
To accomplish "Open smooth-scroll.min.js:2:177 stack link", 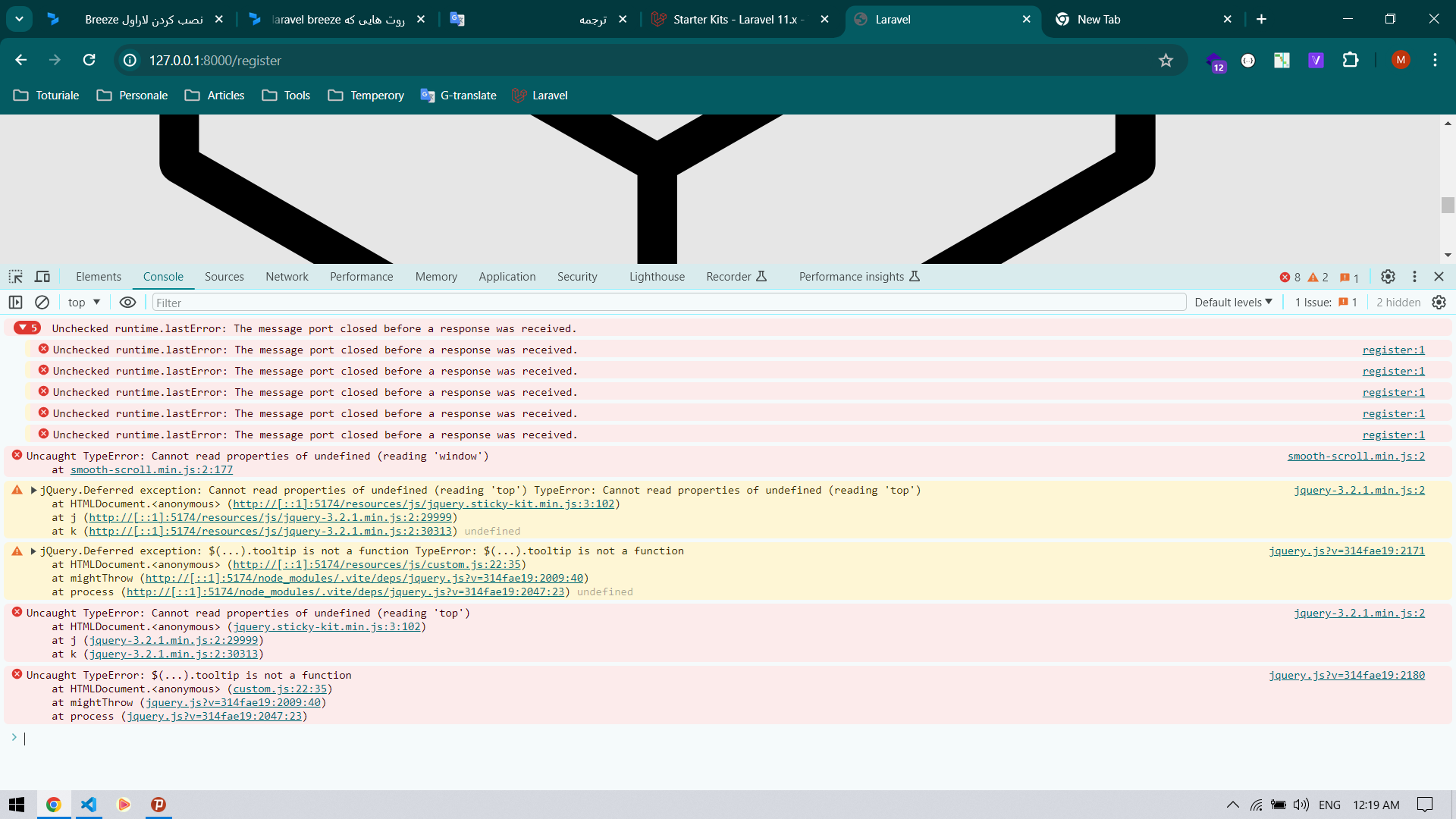I will point(152,469).
